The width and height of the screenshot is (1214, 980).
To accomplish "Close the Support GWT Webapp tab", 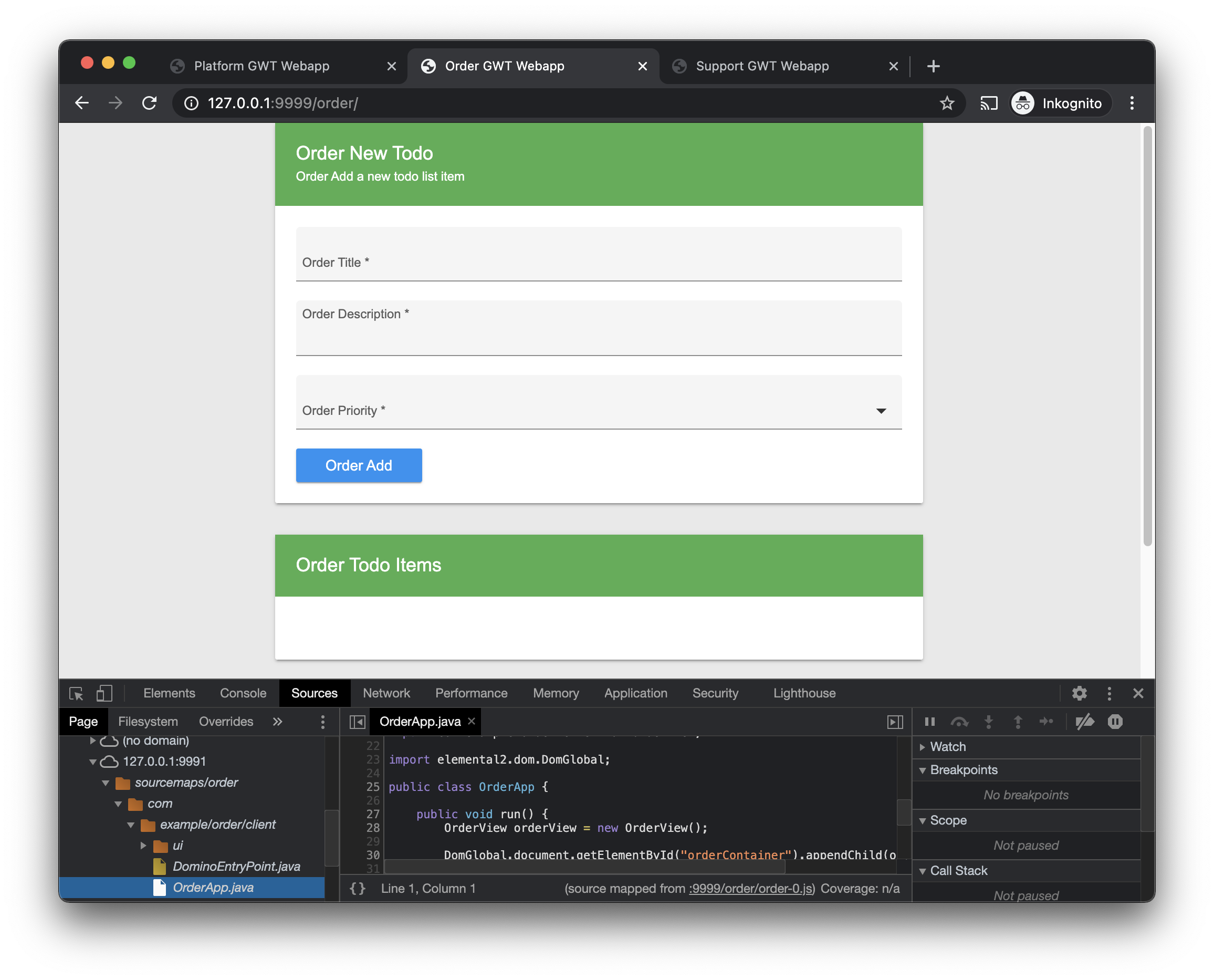I will point(893,66).
